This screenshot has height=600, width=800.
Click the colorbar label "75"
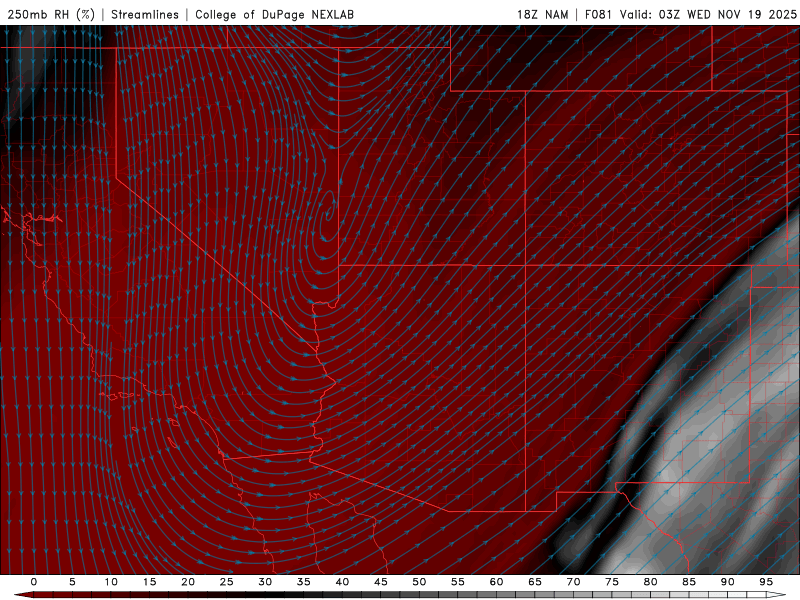pyautogui.click(x=612, y=582)
